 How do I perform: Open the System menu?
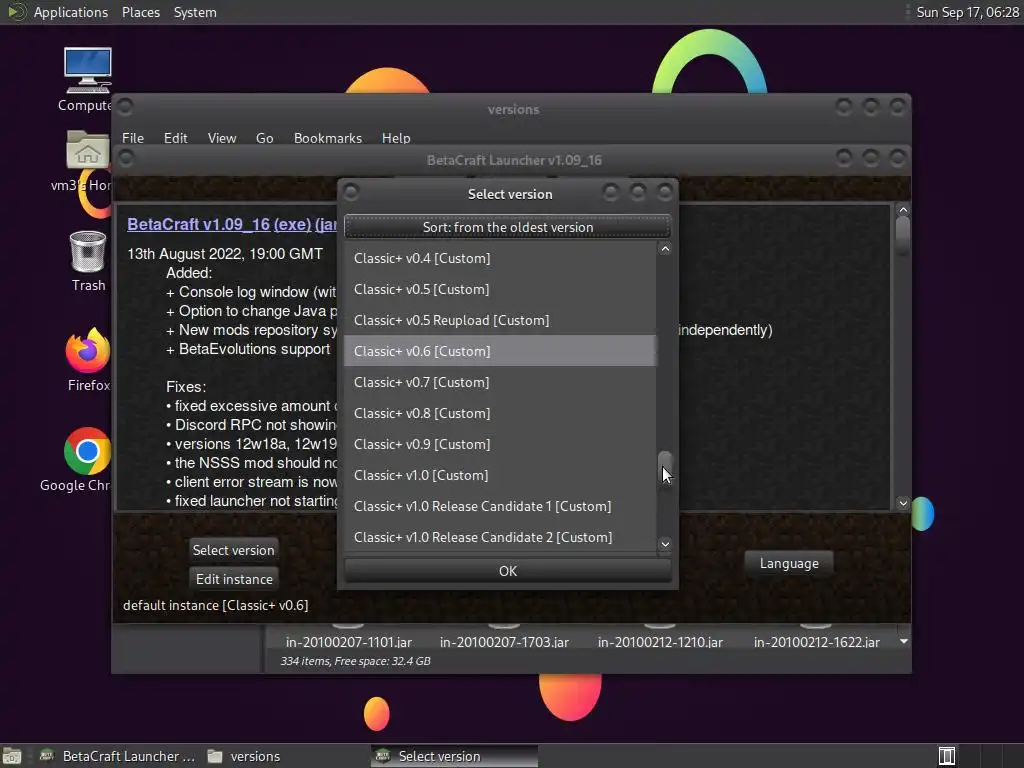(x=195, y=12)
